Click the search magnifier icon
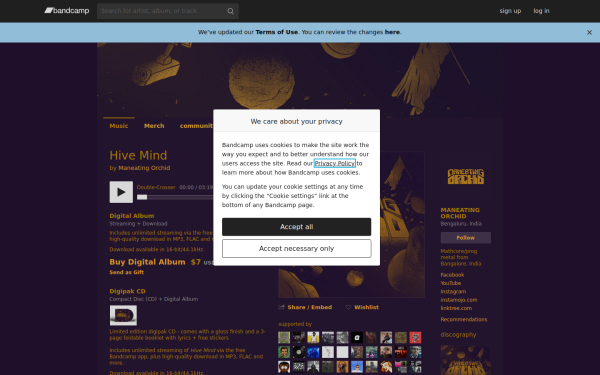This screenshot has height=375, width=600. click(230, 11)
